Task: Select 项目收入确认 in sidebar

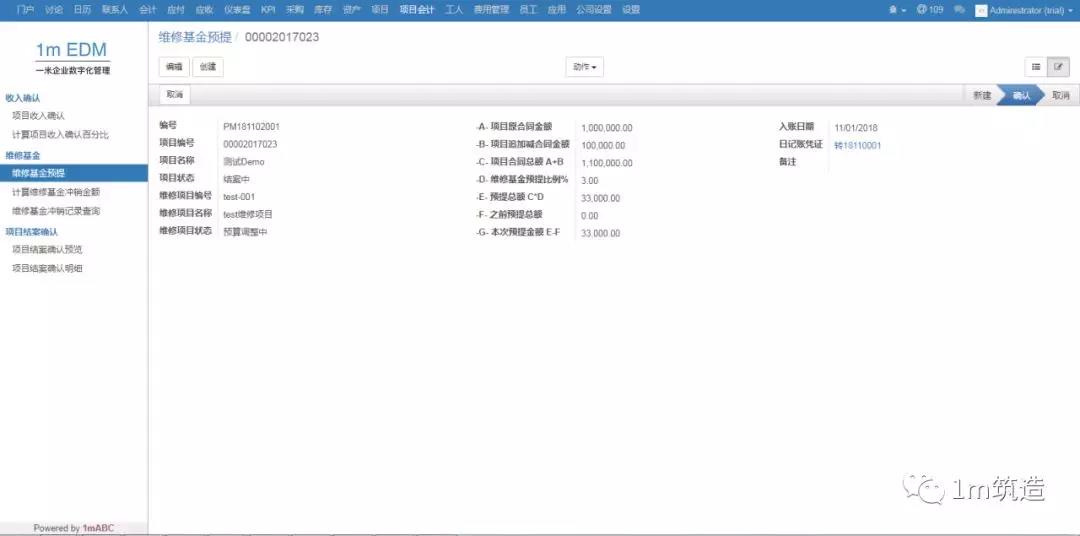Action: point(39,116)
